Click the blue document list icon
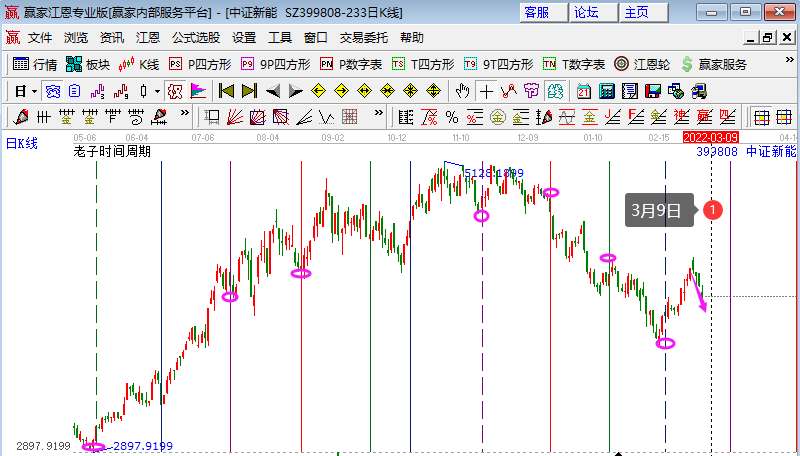Viewport: 800px width, 456px height. click(x=75, y=92)
